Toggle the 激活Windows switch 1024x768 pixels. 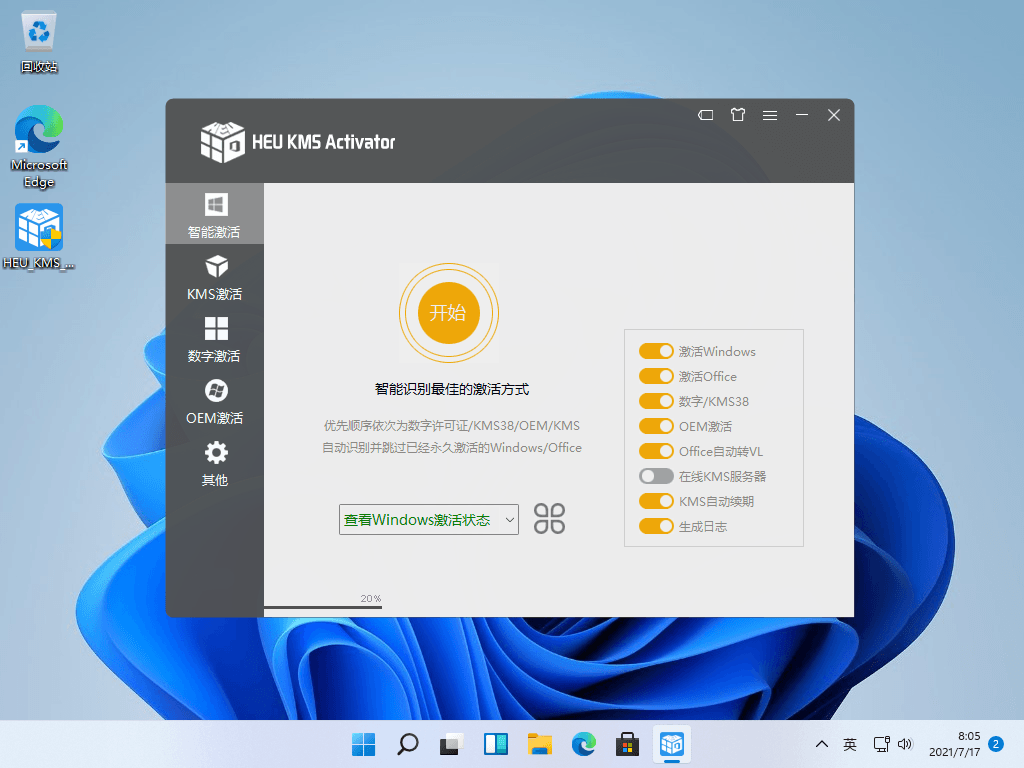pos(656,351)
